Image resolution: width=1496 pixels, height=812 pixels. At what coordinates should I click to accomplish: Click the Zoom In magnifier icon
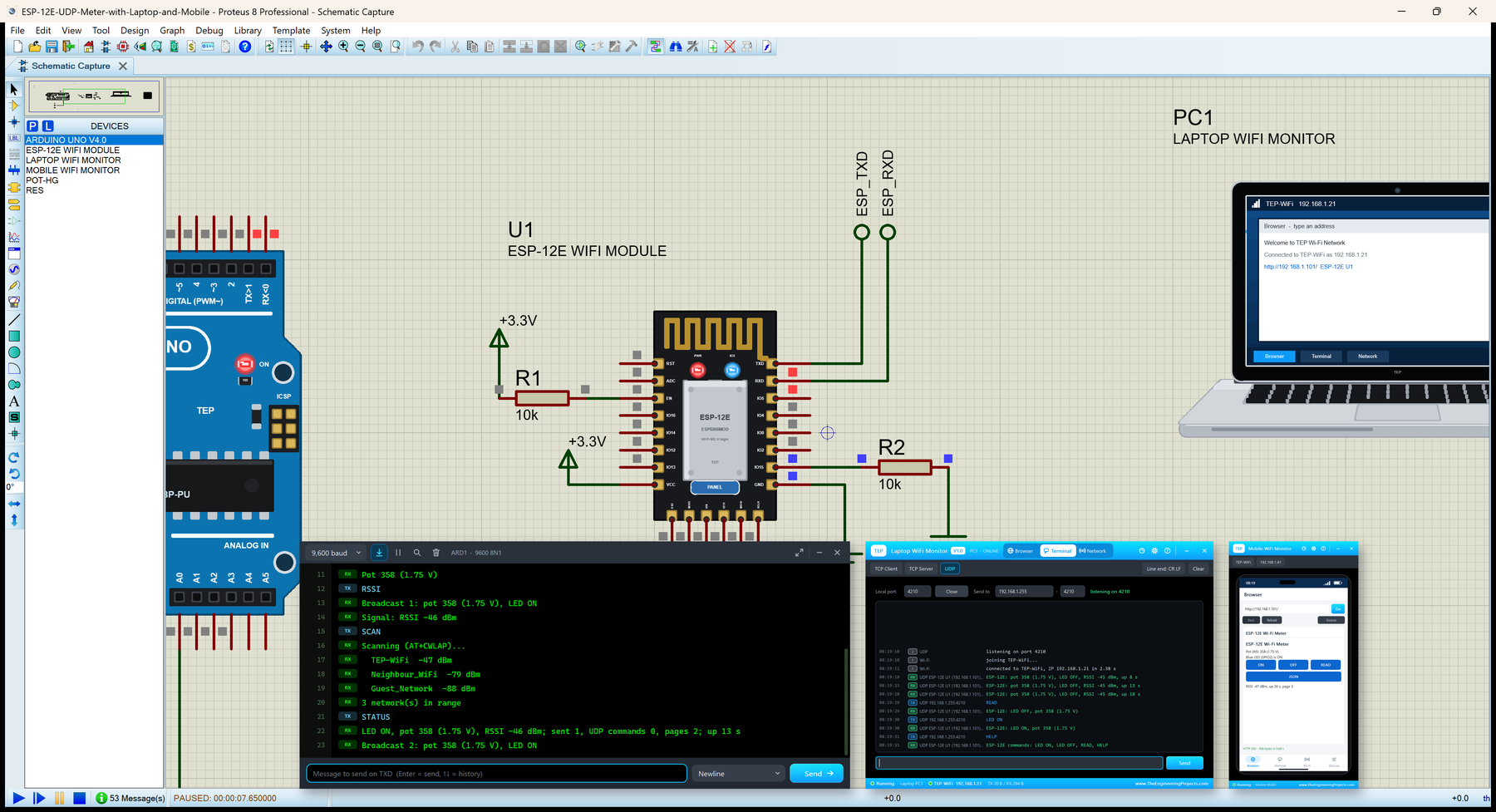tap(343, 47)
